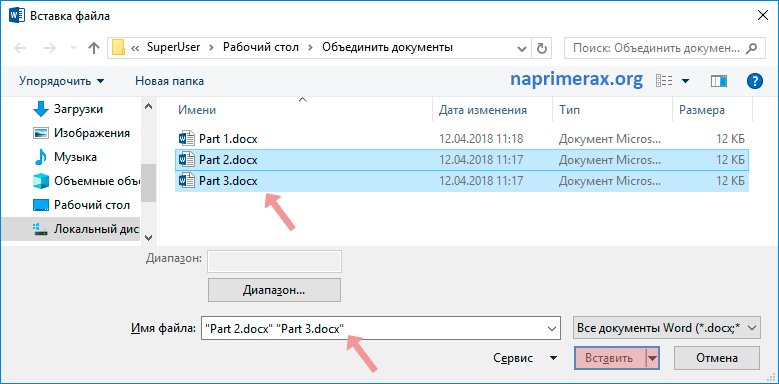Screen dimensions: 779x384
Task: Click the Диапазон... button
Action: 274,290
